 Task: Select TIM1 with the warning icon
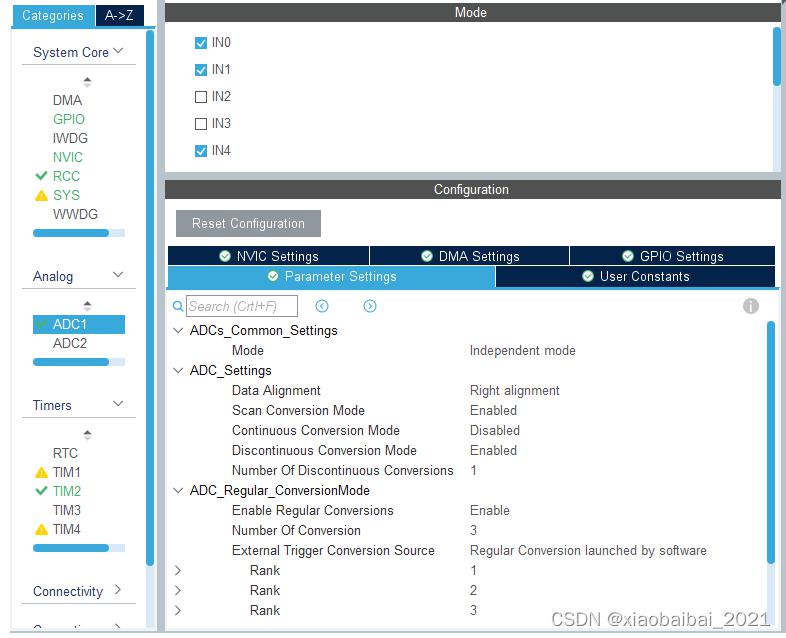tap(66, 472)
